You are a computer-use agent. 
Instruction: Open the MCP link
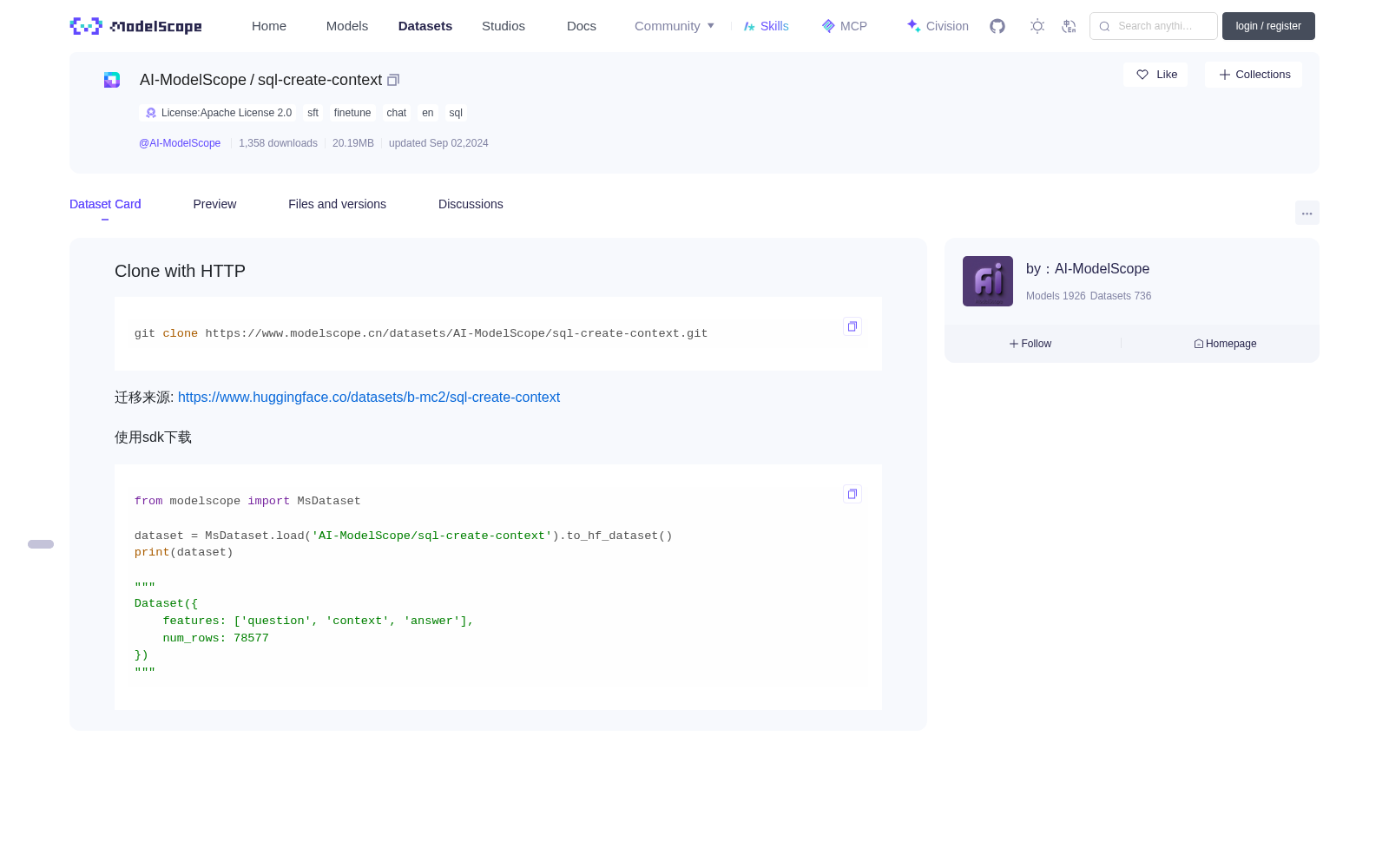click(x=844, y=26)
